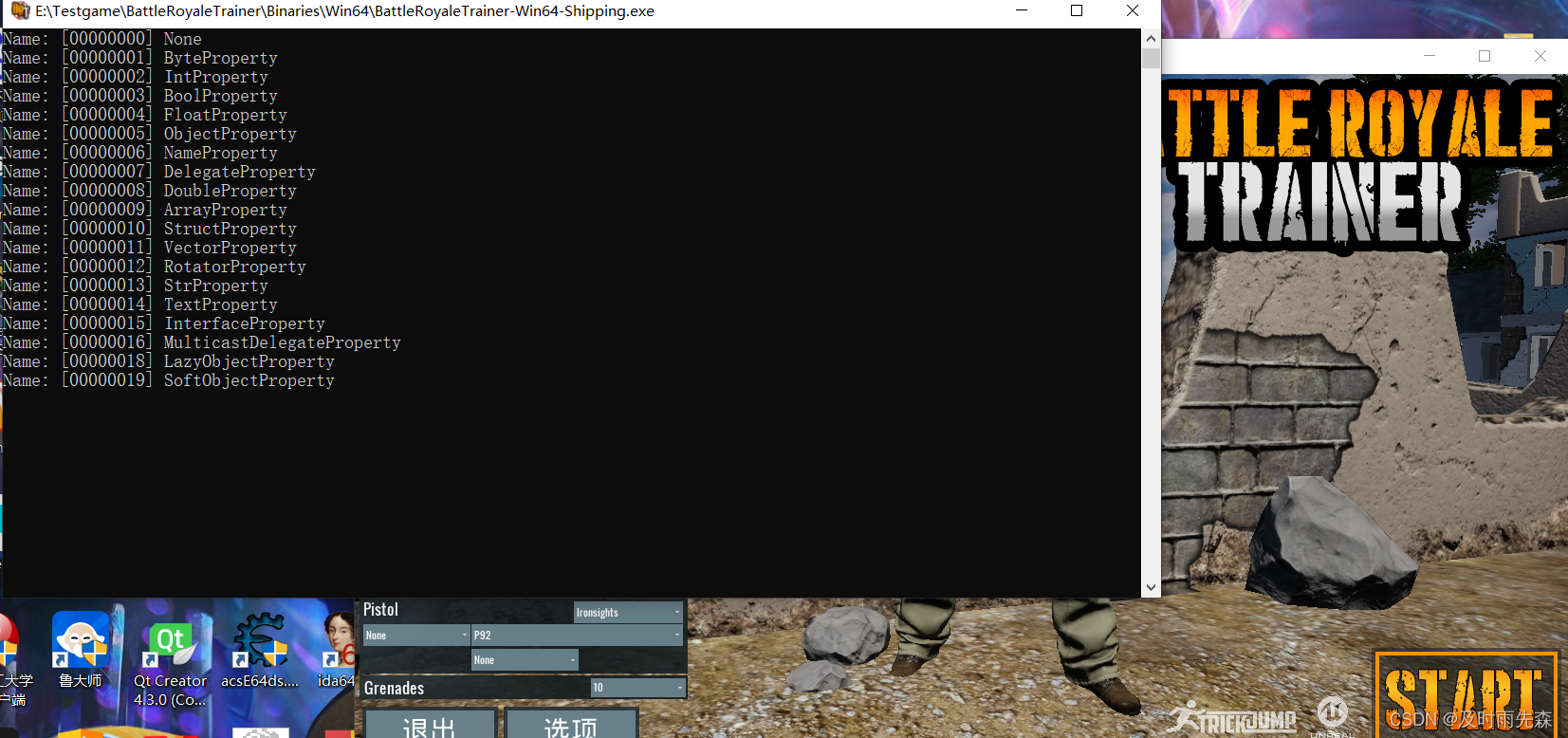Click the console scrollbar down arrow

pyautogui.click(x=1151, y=587)
